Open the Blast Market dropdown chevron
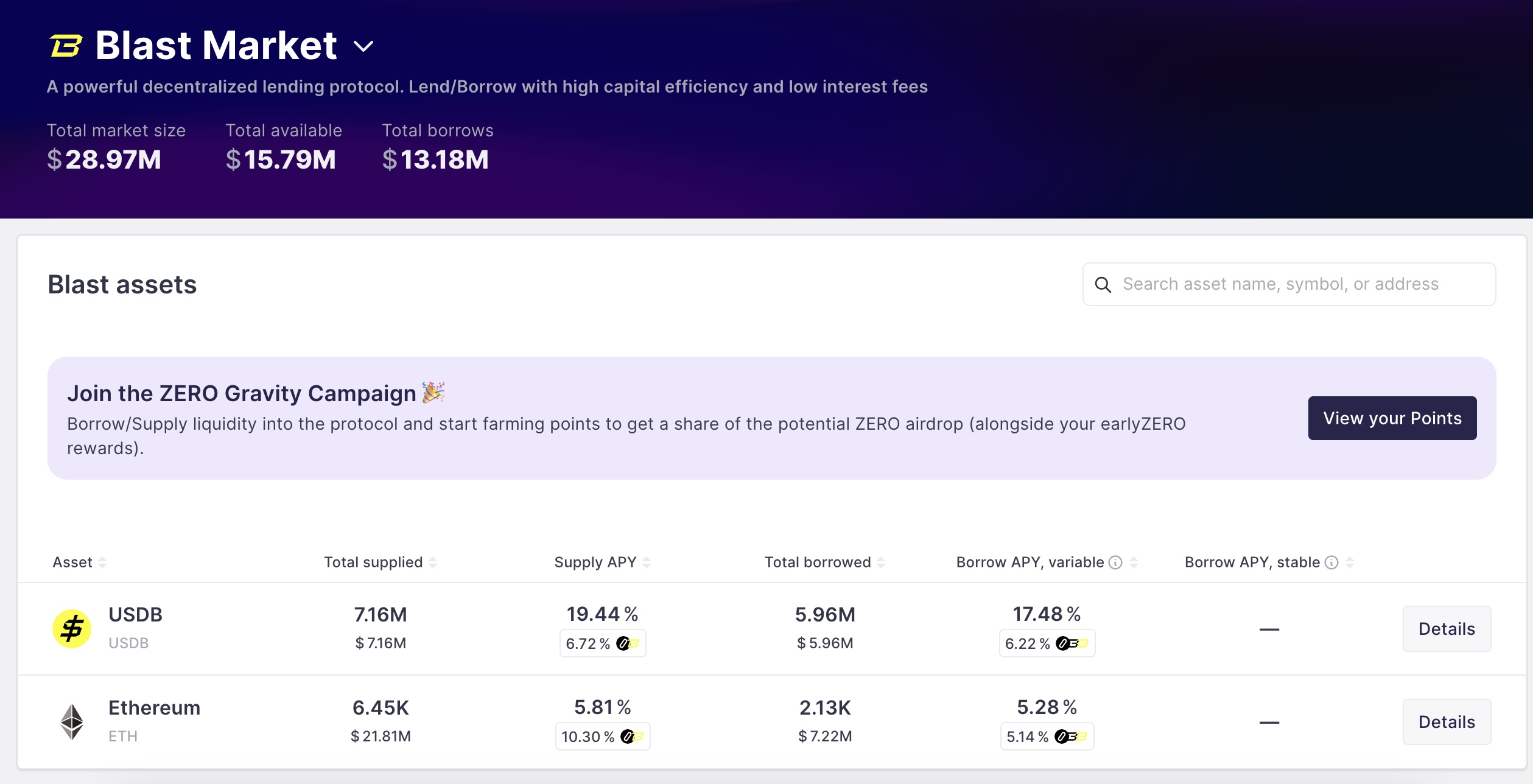The image size is (1533, 784). tap(363, 46)
